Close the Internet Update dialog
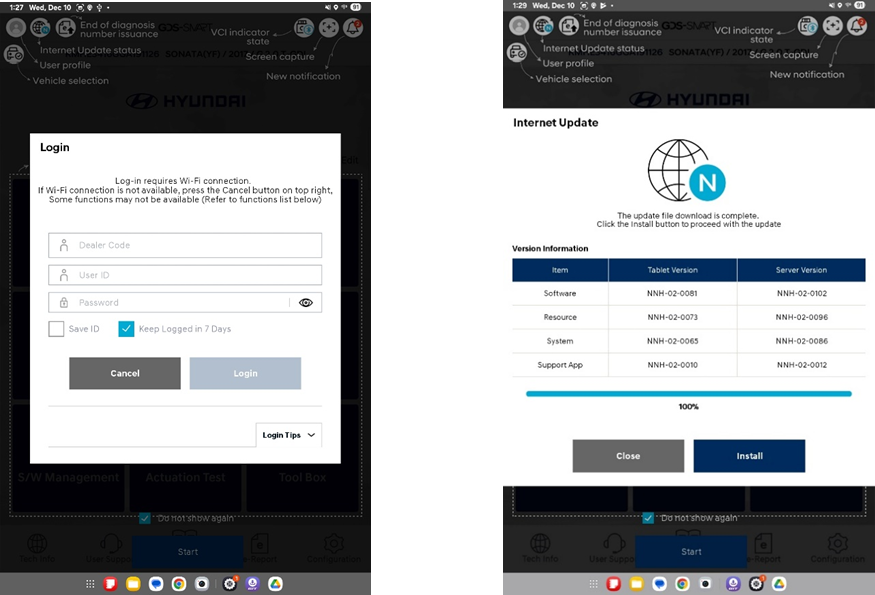875x595 pixels. point(628,456)
